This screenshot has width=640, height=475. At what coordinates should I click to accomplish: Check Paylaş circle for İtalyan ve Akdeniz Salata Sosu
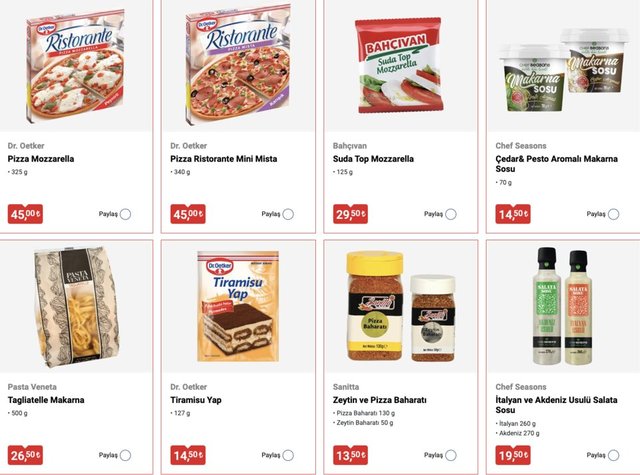pos(613,455)
